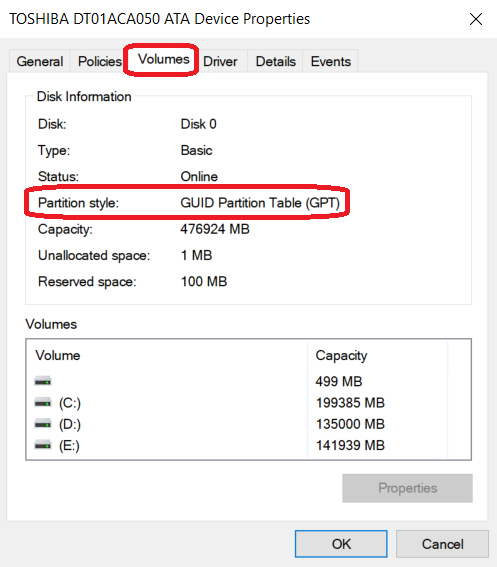The image size is (497, 567).
Task: Click the Unallocated space label
Action: [94, 256]
